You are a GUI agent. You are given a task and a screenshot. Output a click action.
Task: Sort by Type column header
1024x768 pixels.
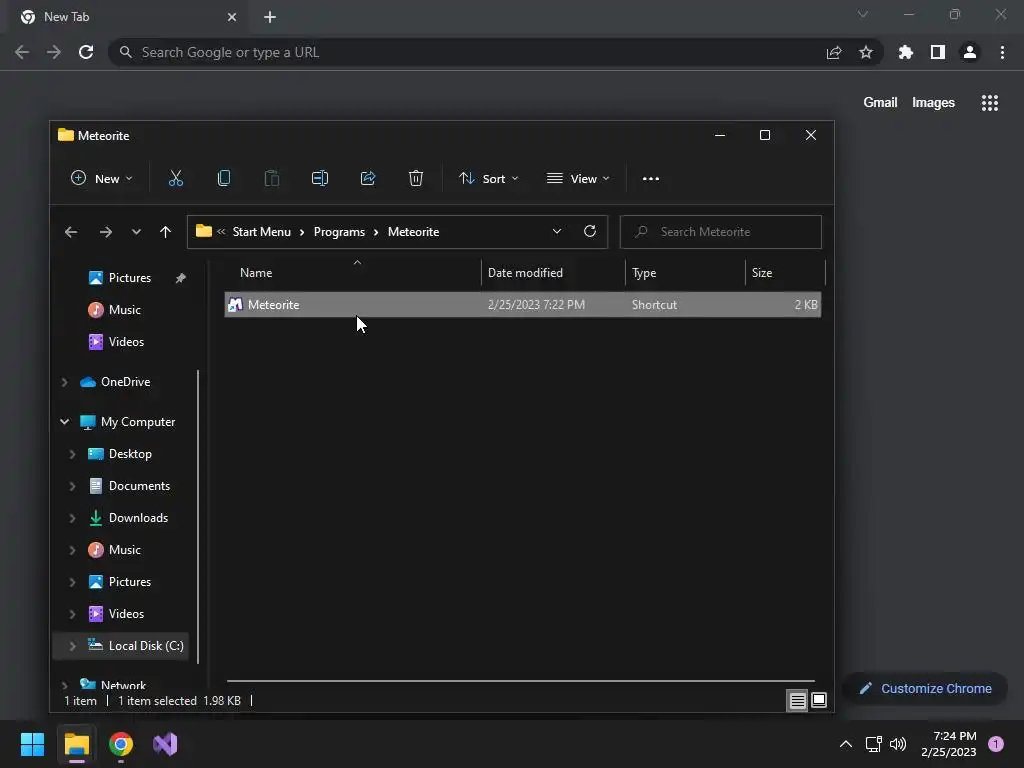pos(685,272)
